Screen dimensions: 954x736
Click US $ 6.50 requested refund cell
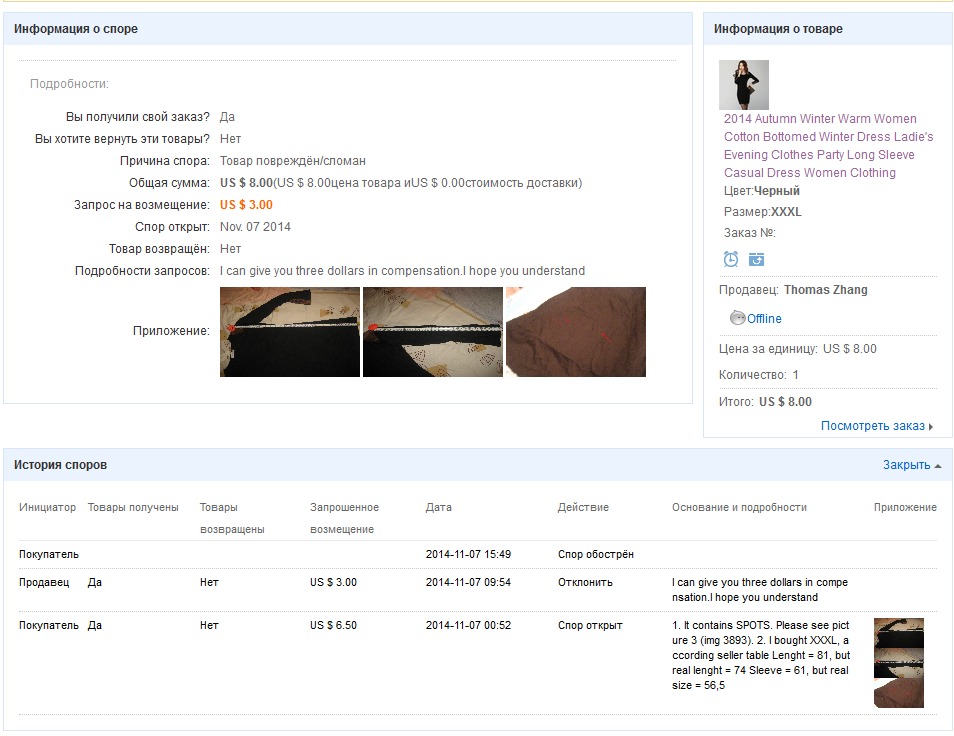pos(333,625)
